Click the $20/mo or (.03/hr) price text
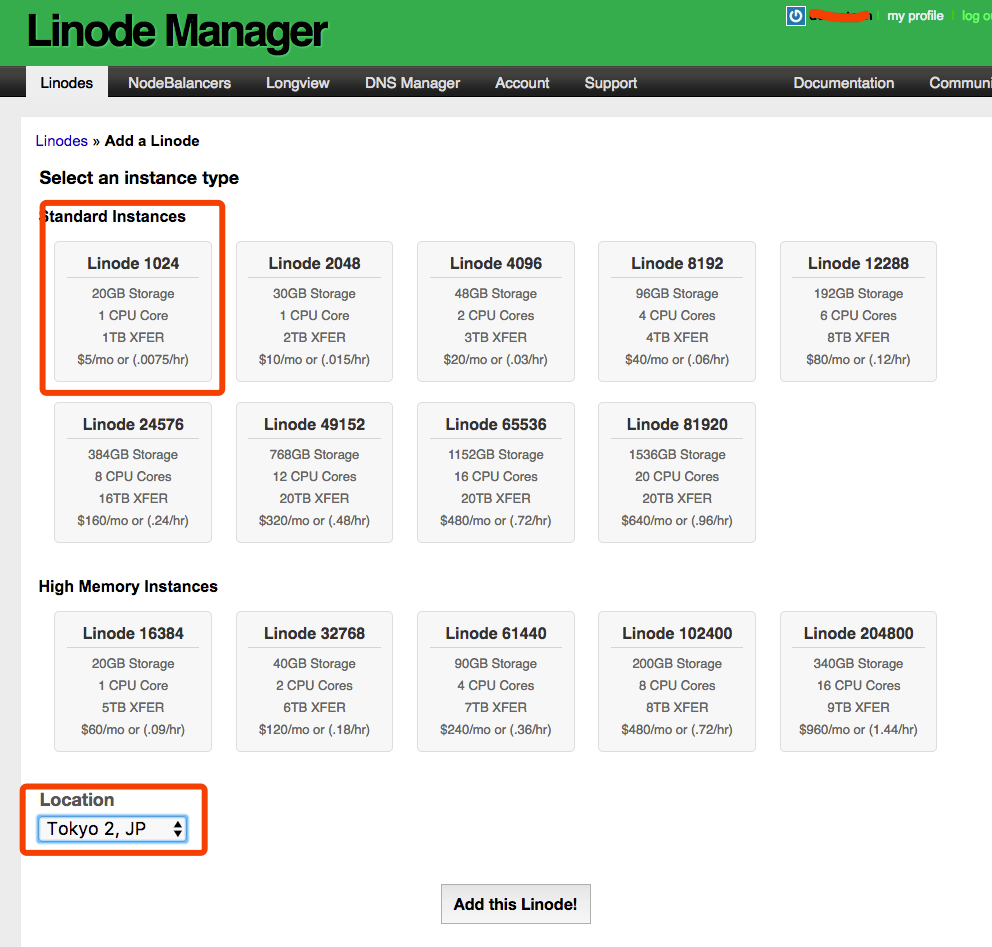Image resolution: width=992 pixels, height=947 pixels. click(x=495, y=359)
